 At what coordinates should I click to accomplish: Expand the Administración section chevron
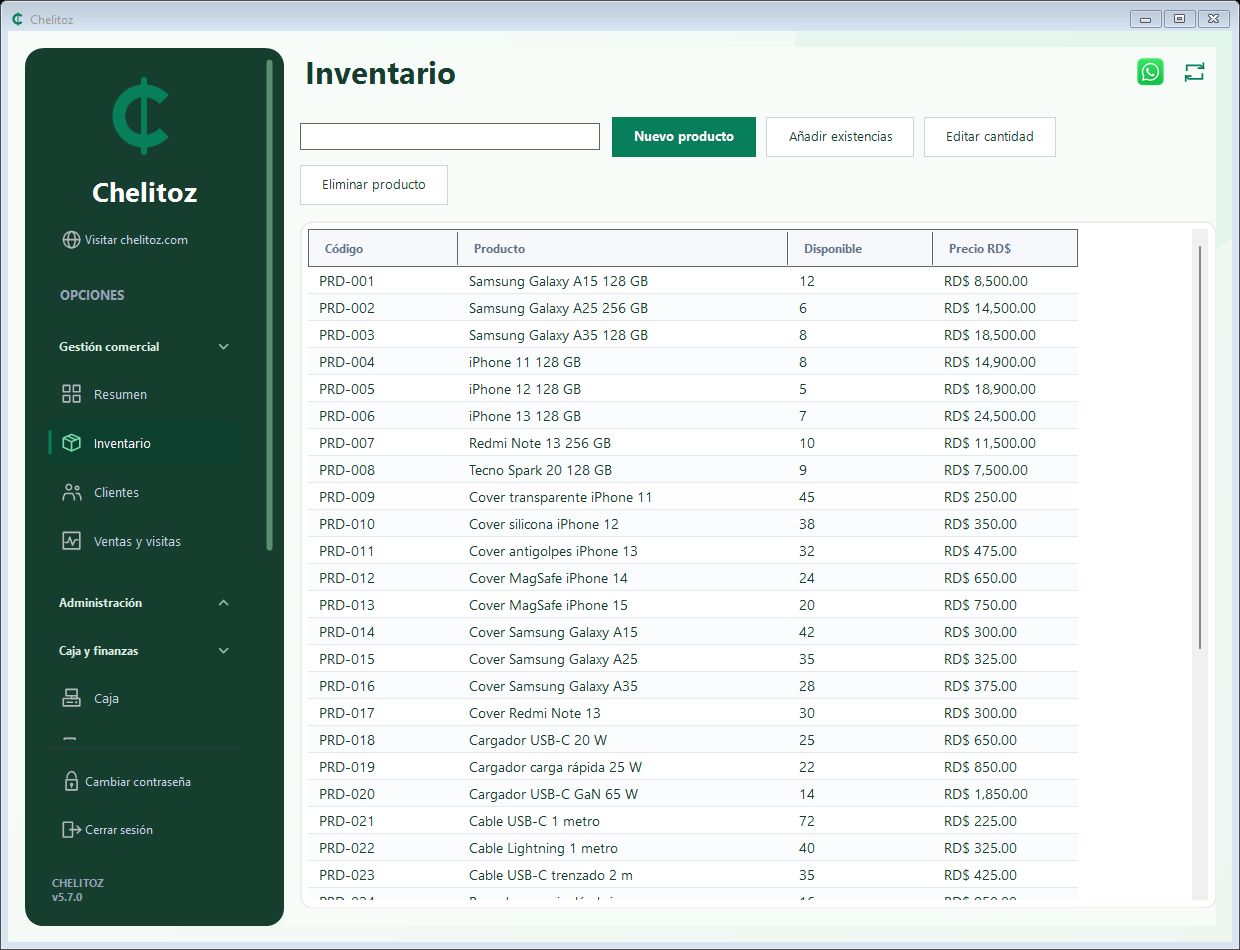(x=223, y=603)
